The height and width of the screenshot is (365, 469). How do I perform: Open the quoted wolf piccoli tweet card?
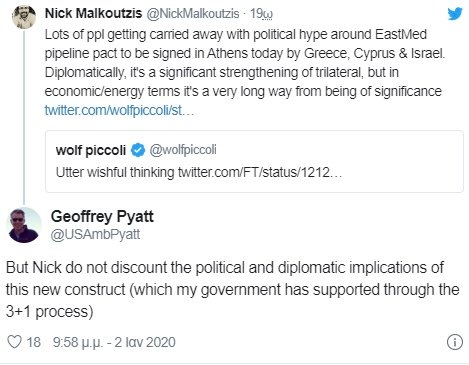click(254, 162)
